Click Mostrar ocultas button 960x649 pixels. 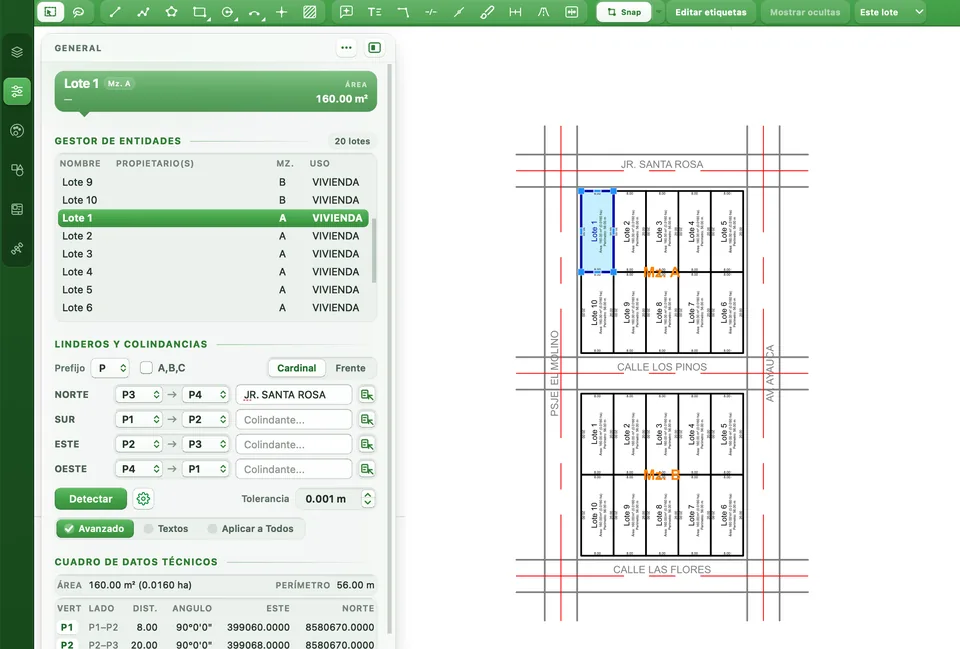click(805, 12)
